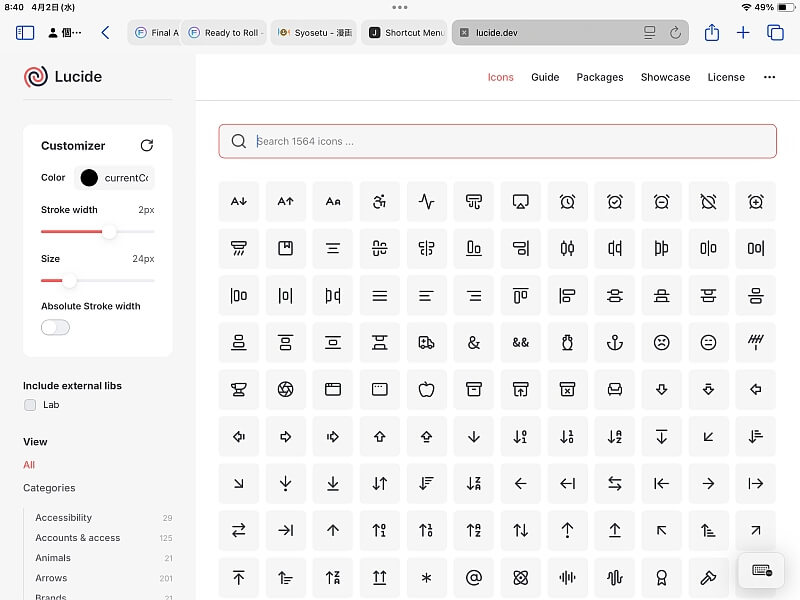
Task: Open the current color swatch picker
Action: [x=89, y=178]
